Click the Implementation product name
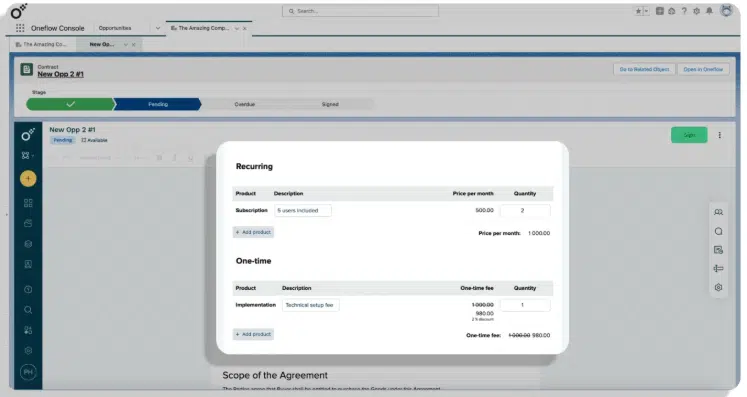Image resolution: width=747 pixels, height=397 pixels. (x=255, y=305)
